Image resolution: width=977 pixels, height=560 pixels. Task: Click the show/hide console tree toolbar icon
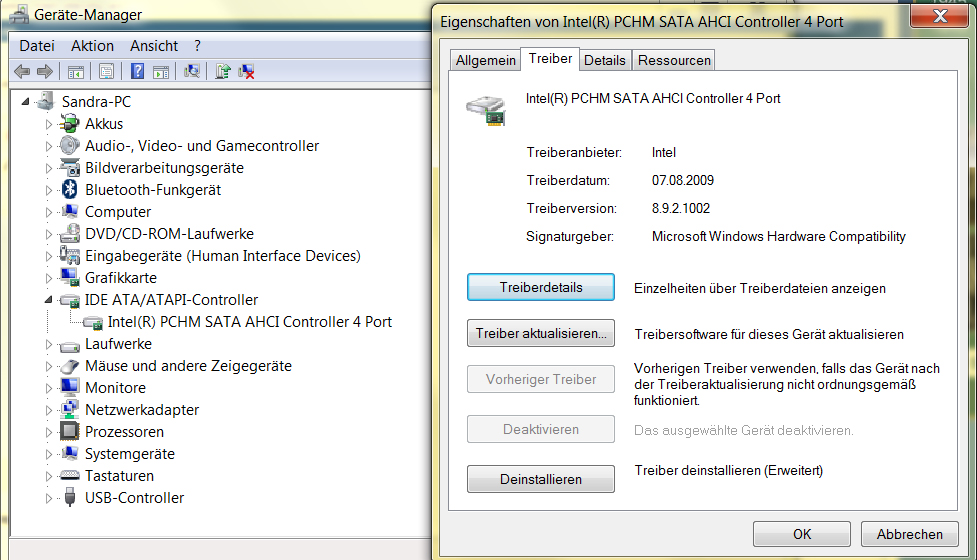[x=76, y=72]
